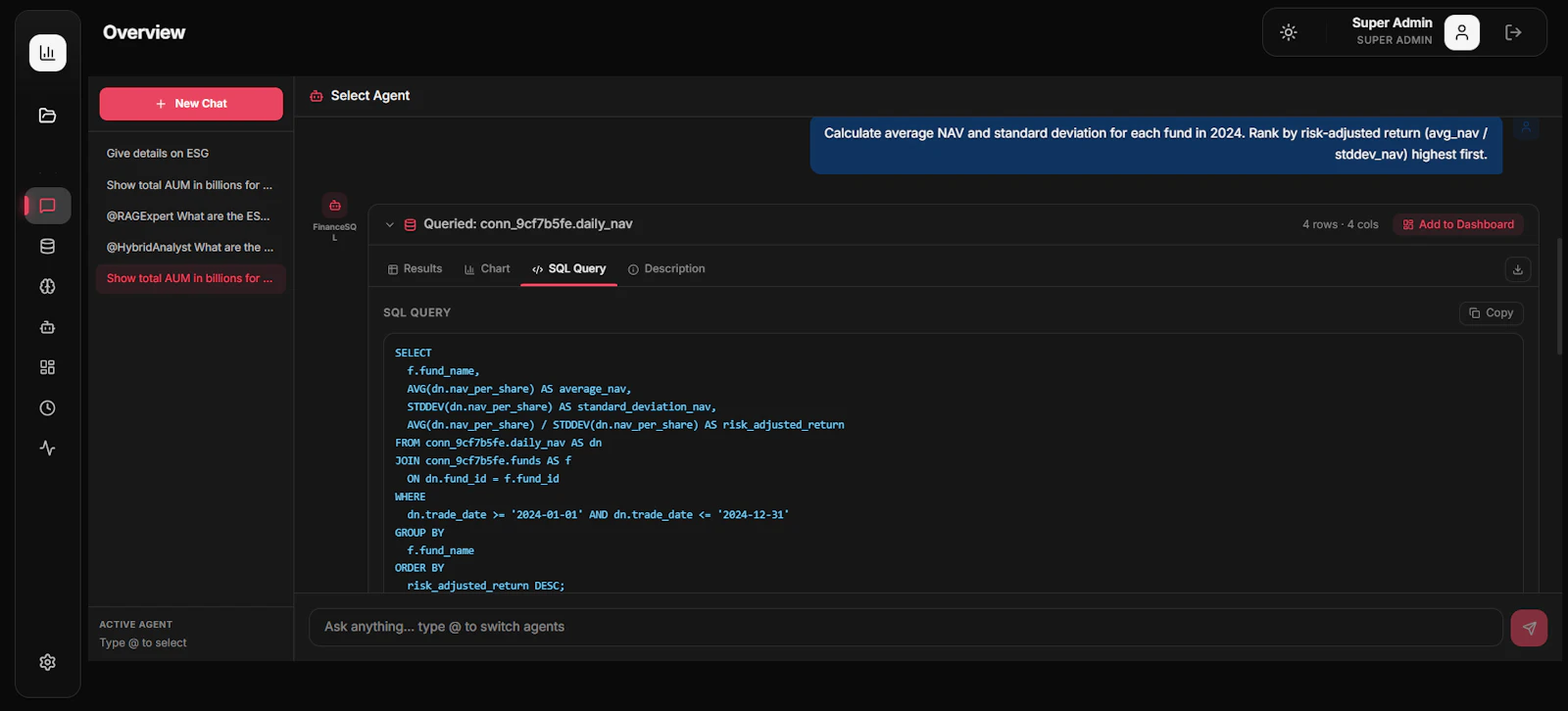Click the send message arrow button
The height and width of the screenshot is (711, 1568).
pos(1529,628)
